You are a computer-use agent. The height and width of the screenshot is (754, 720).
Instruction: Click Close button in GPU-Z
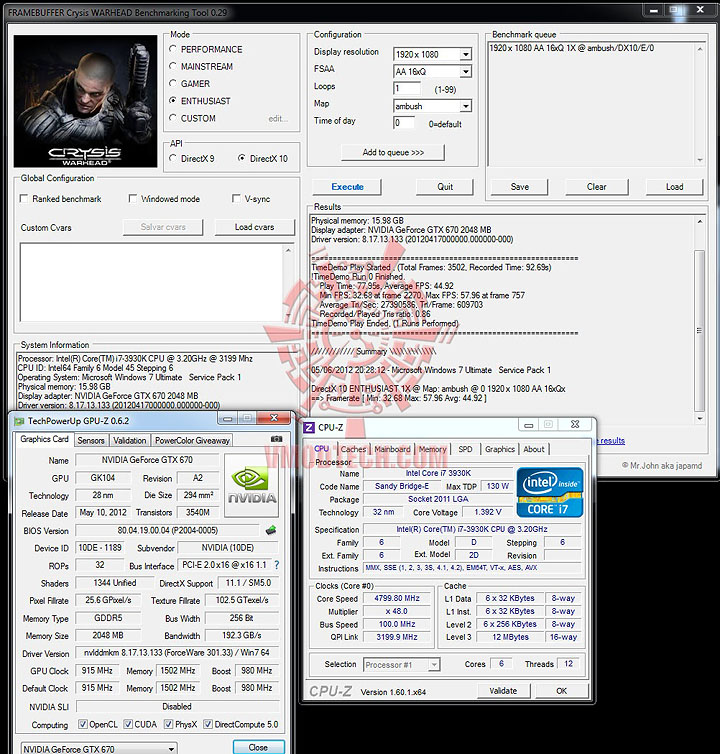click(258, 747)
